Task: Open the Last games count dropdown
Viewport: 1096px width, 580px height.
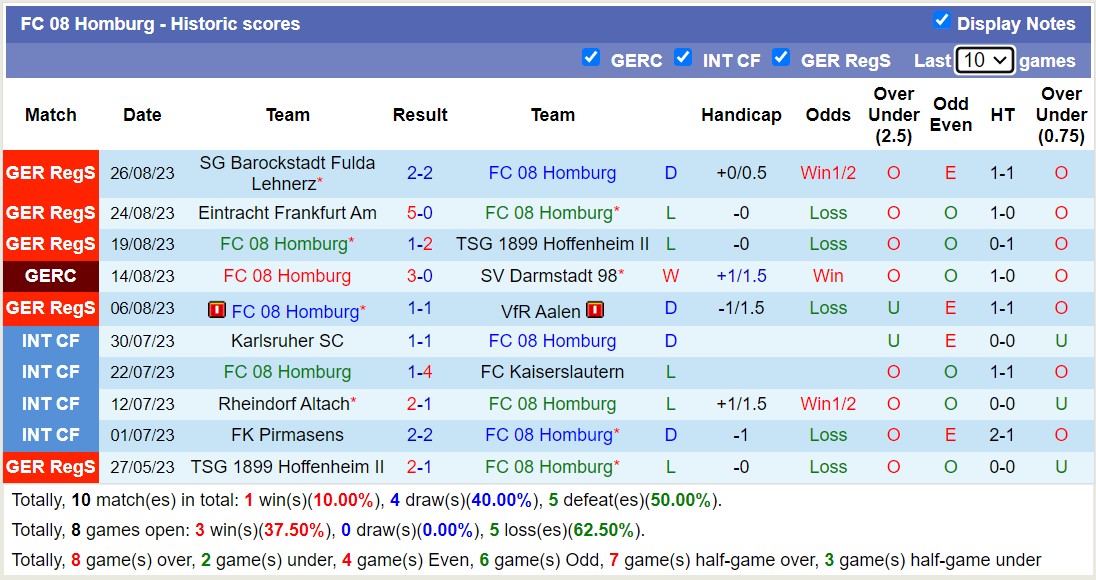Action: pyautogui.click(x=985, y=59)
